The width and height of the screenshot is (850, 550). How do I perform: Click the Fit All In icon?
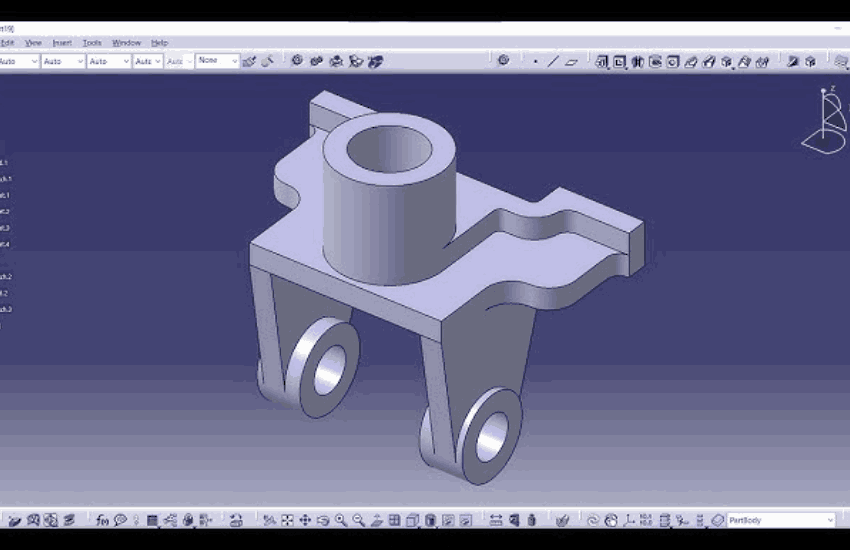(x=287, y=520)
